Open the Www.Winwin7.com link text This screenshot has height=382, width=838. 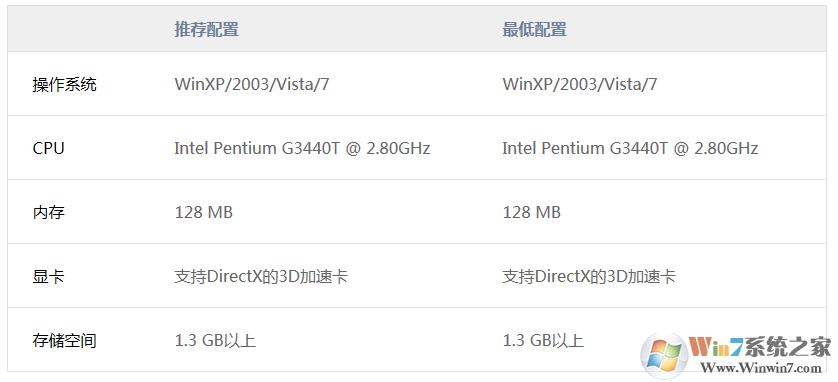pos(761,368)
